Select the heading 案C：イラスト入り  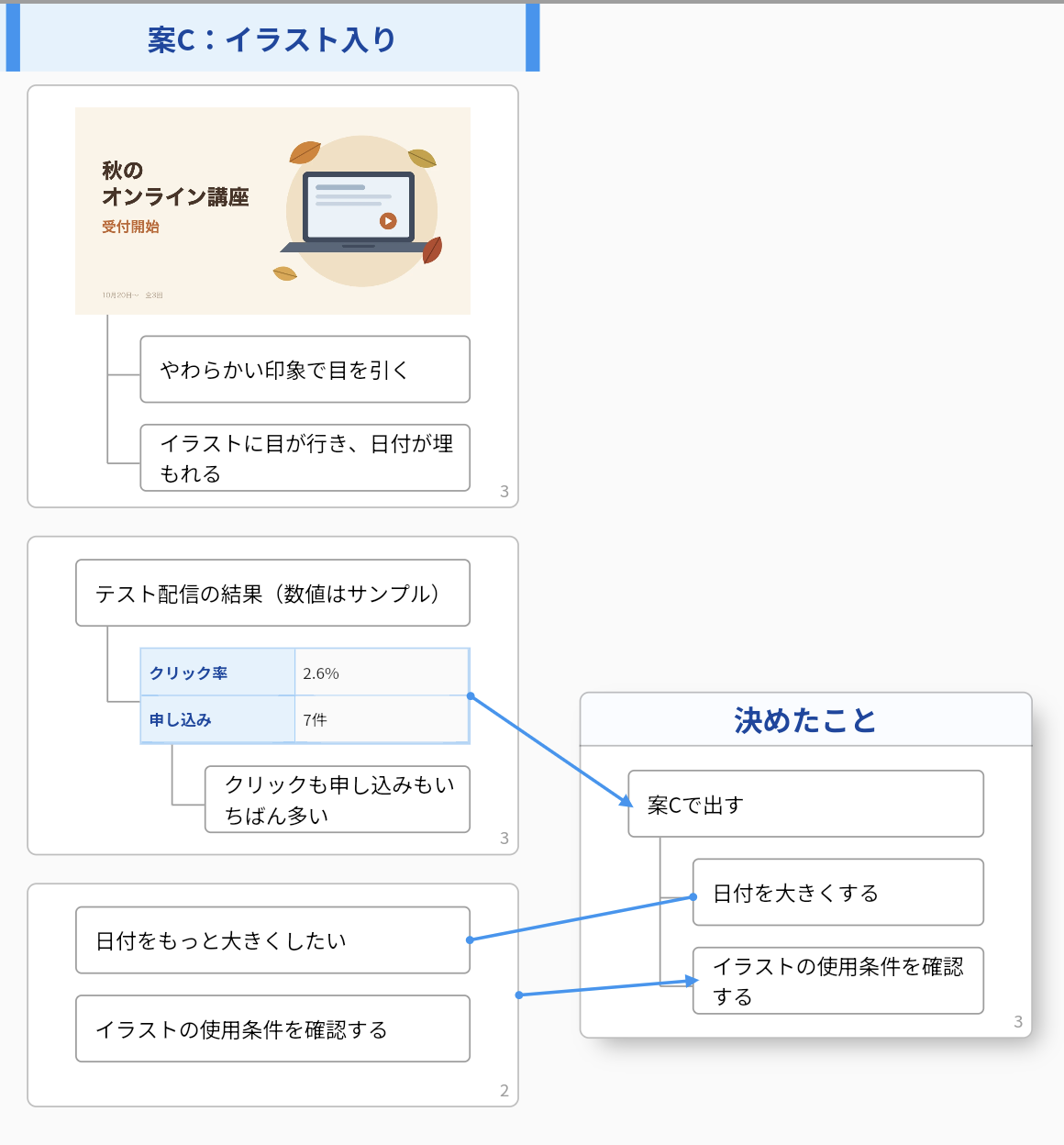coord(272,39)
